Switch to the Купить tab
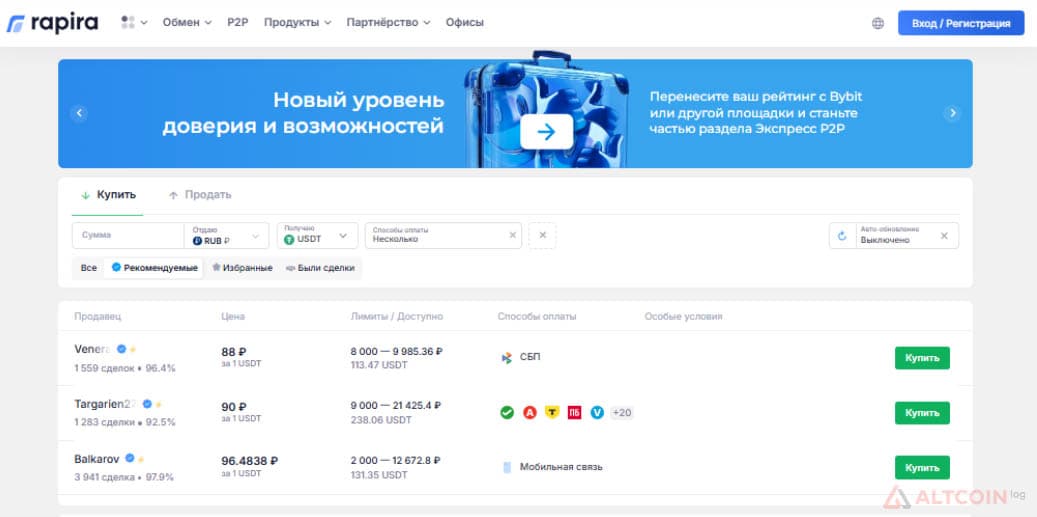 (108, 195)
